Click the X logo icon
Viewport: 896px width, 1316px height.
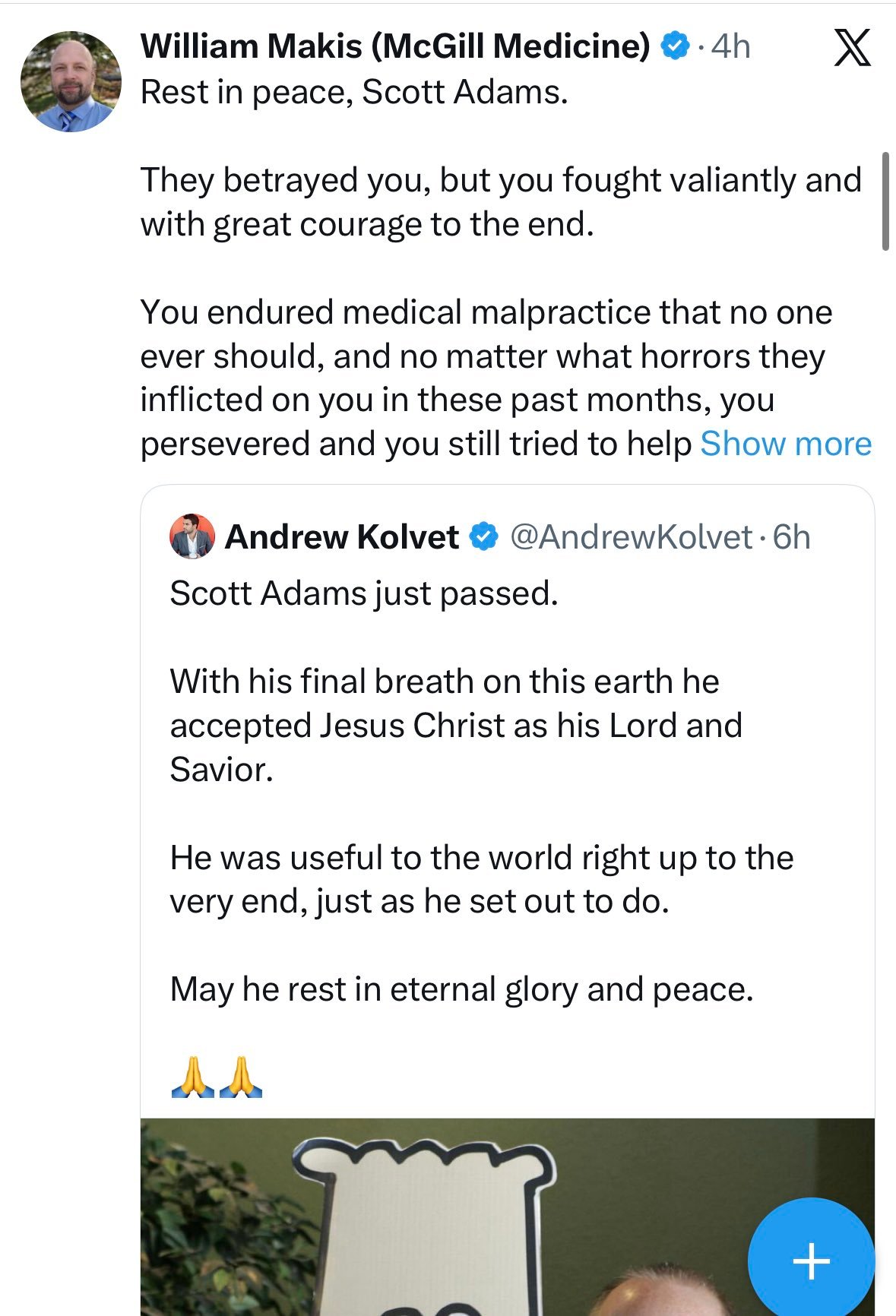tap(852, 47)
